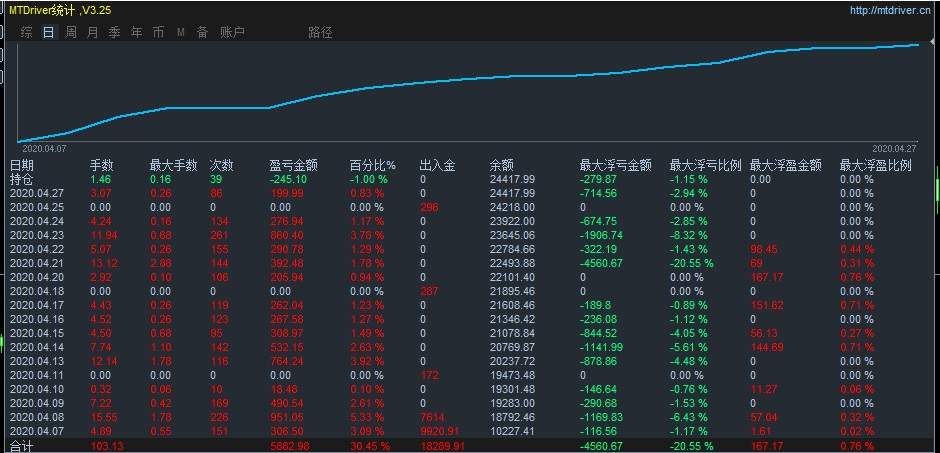The image size is (940, 453).
Task: Select the 2020.04.24 date row
Action: click(35, 221)
